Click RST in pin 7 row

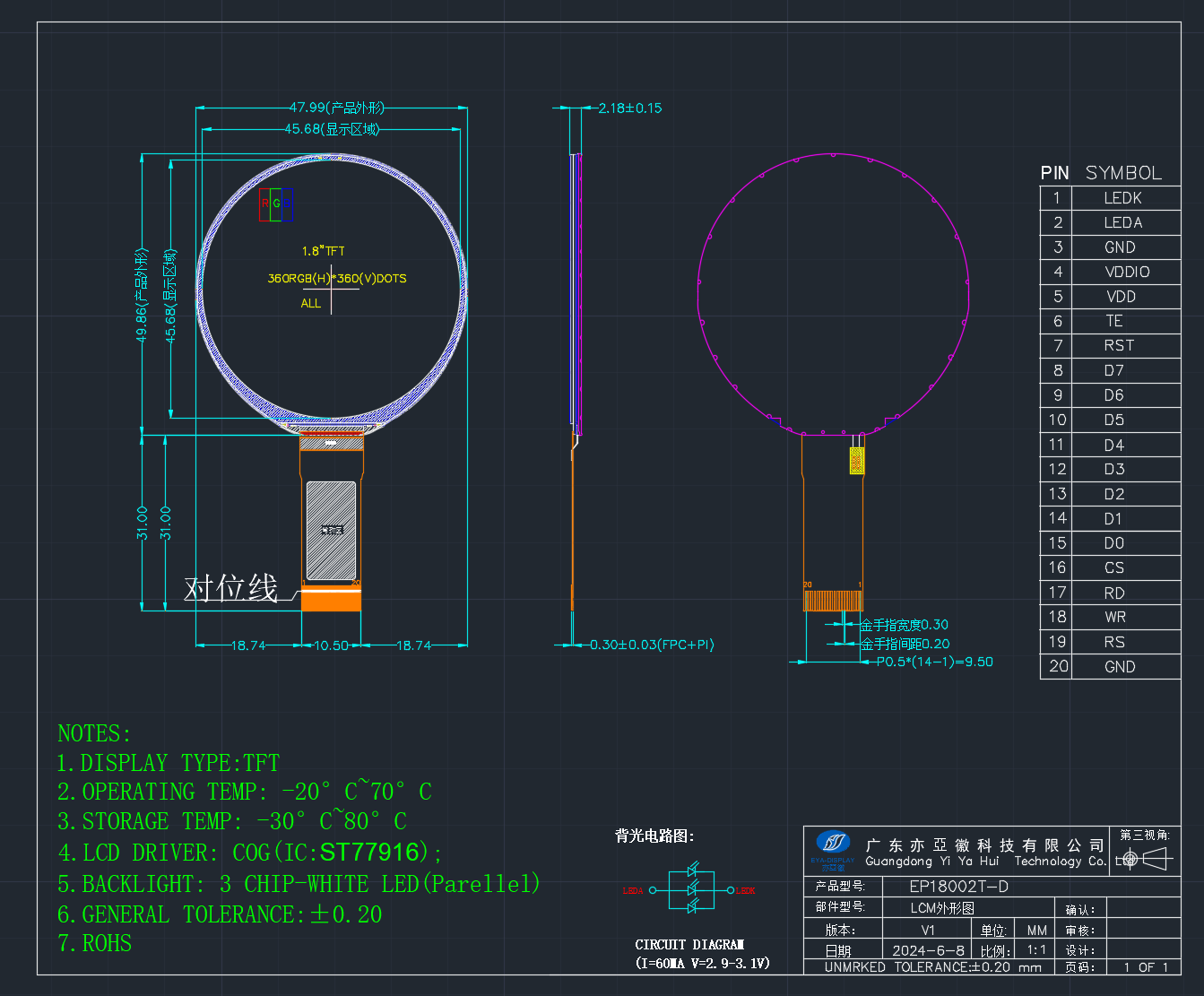coord(1120,345)
